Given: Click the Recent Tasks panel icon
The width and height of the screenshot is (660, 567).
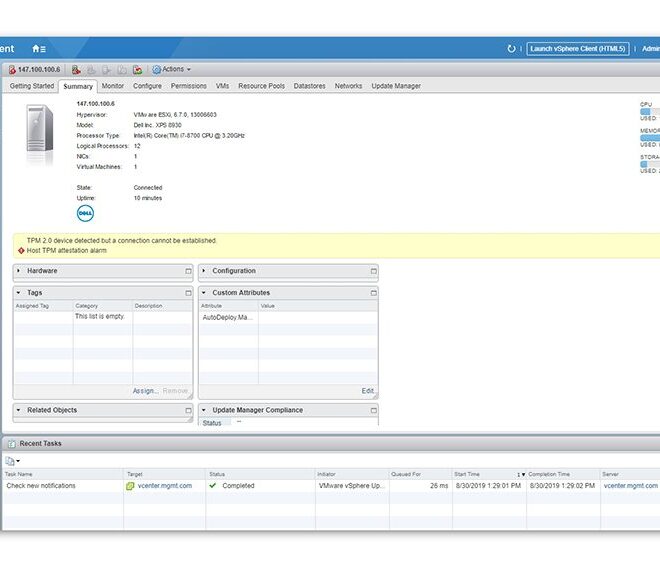Looking at the screenshot, I should tap(11, 443).
